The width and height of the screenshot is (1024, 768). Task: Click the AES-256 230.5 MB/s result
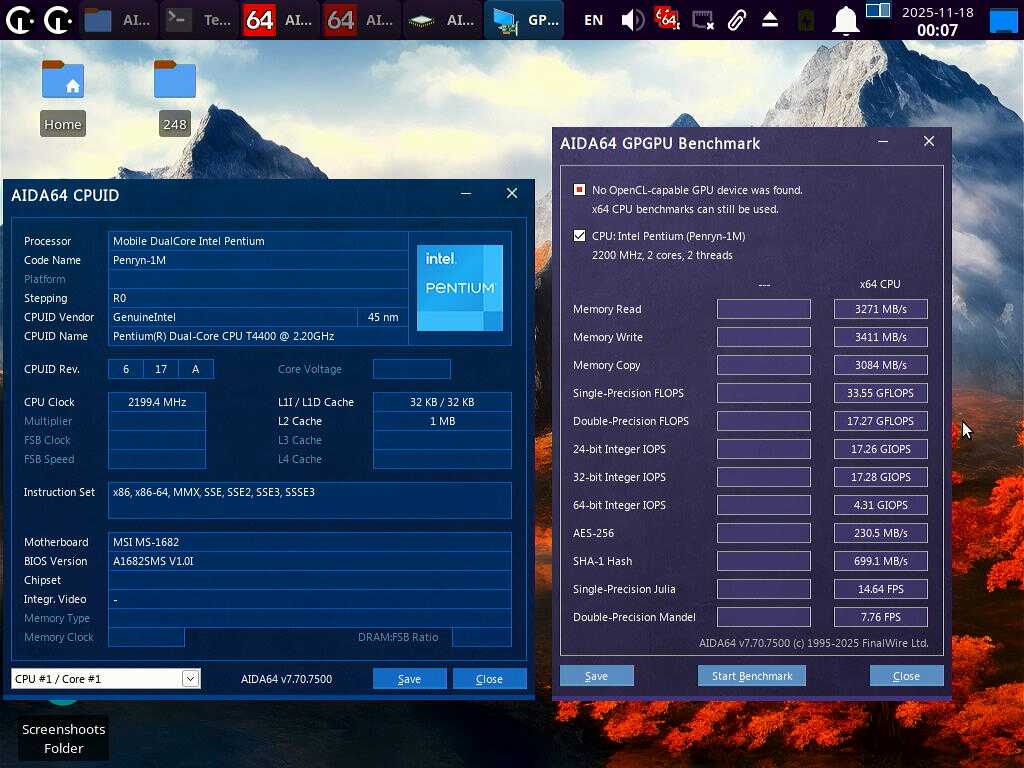click(x=880, y=533)
